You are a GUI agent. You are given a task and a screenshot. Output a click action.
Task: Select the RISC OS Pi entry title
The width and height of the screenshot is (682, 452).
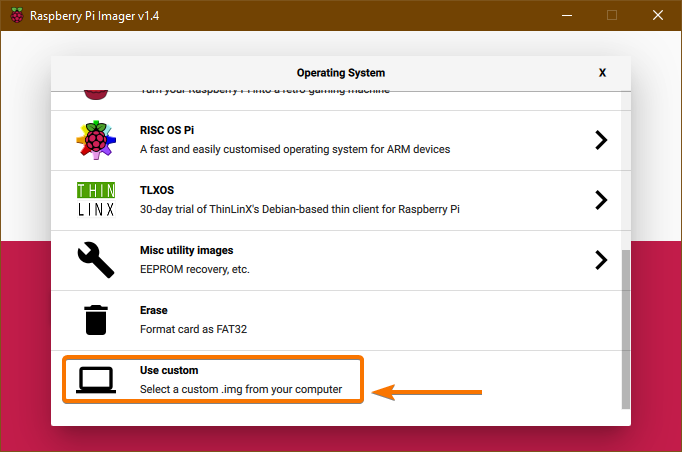pos(167,130)
